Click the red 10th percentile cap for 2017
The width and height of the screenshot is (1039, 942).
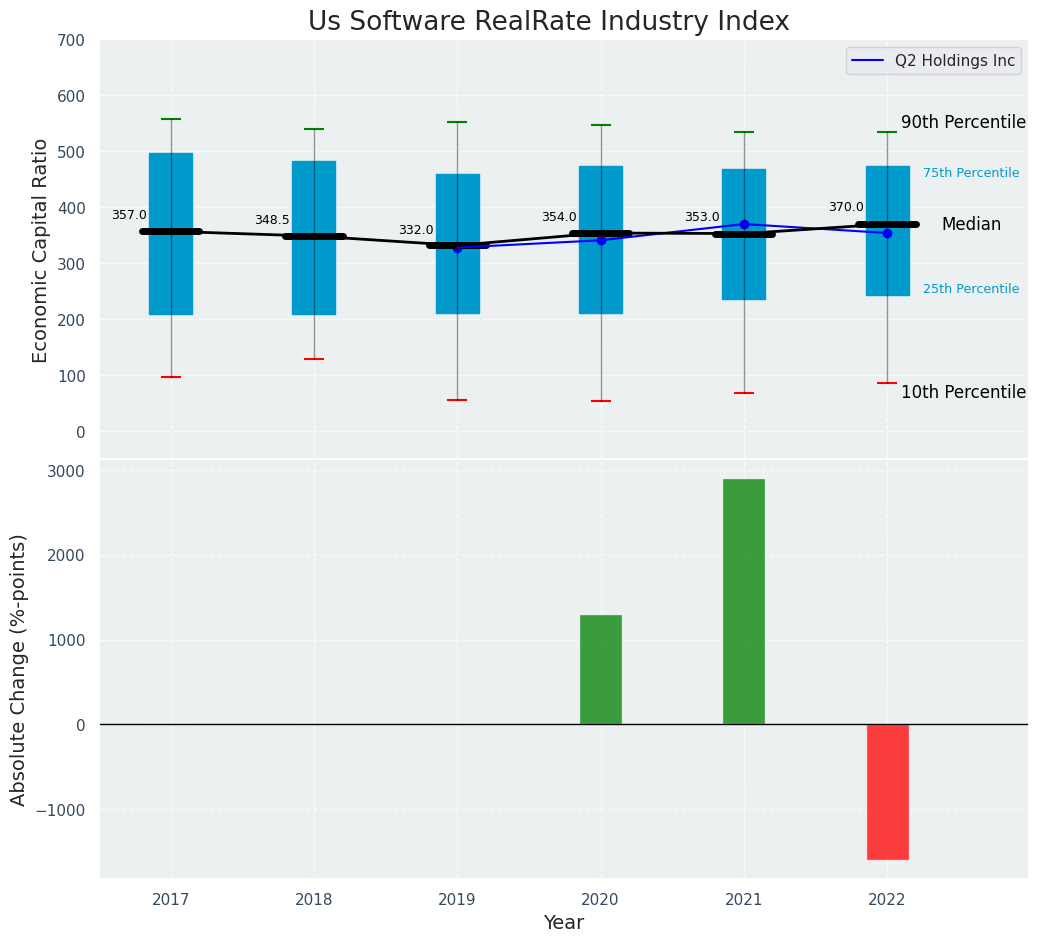coord(171,377)
